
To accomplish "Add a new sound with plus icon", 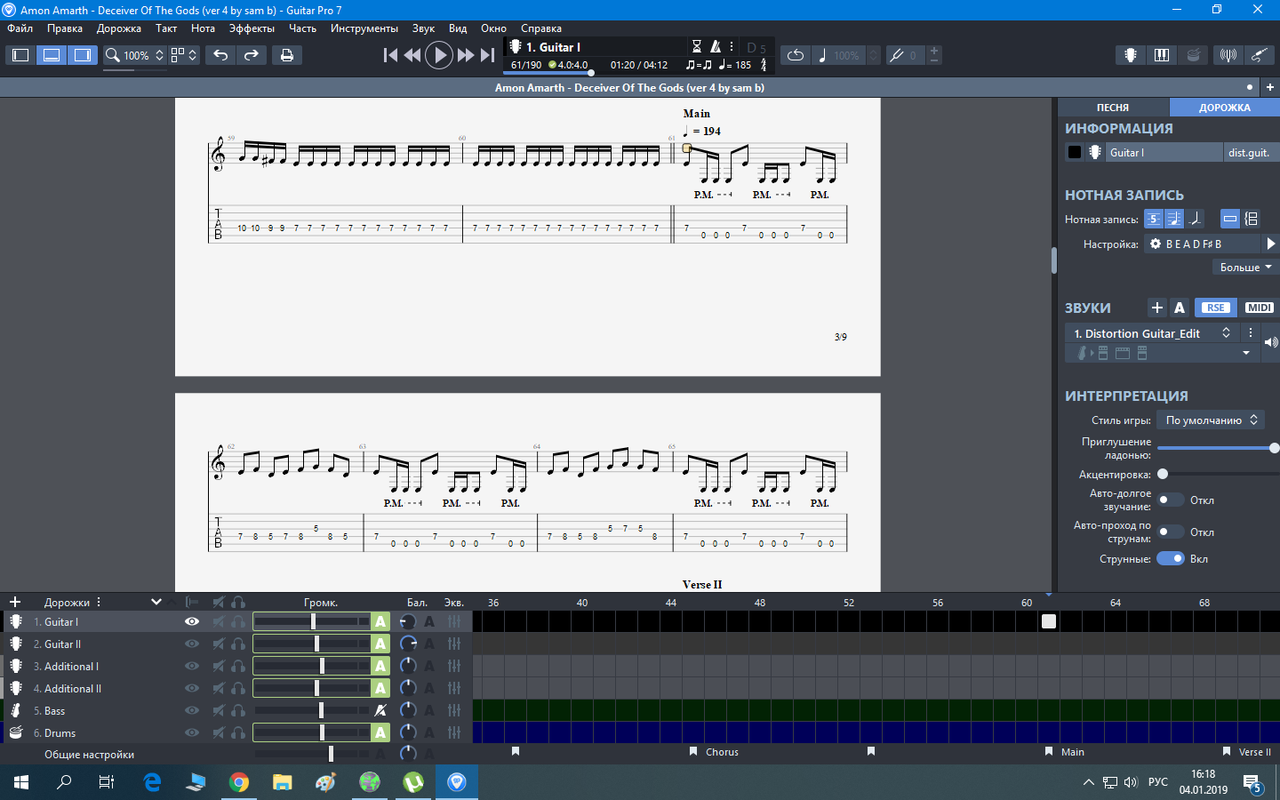I will tap(1157, 308).
